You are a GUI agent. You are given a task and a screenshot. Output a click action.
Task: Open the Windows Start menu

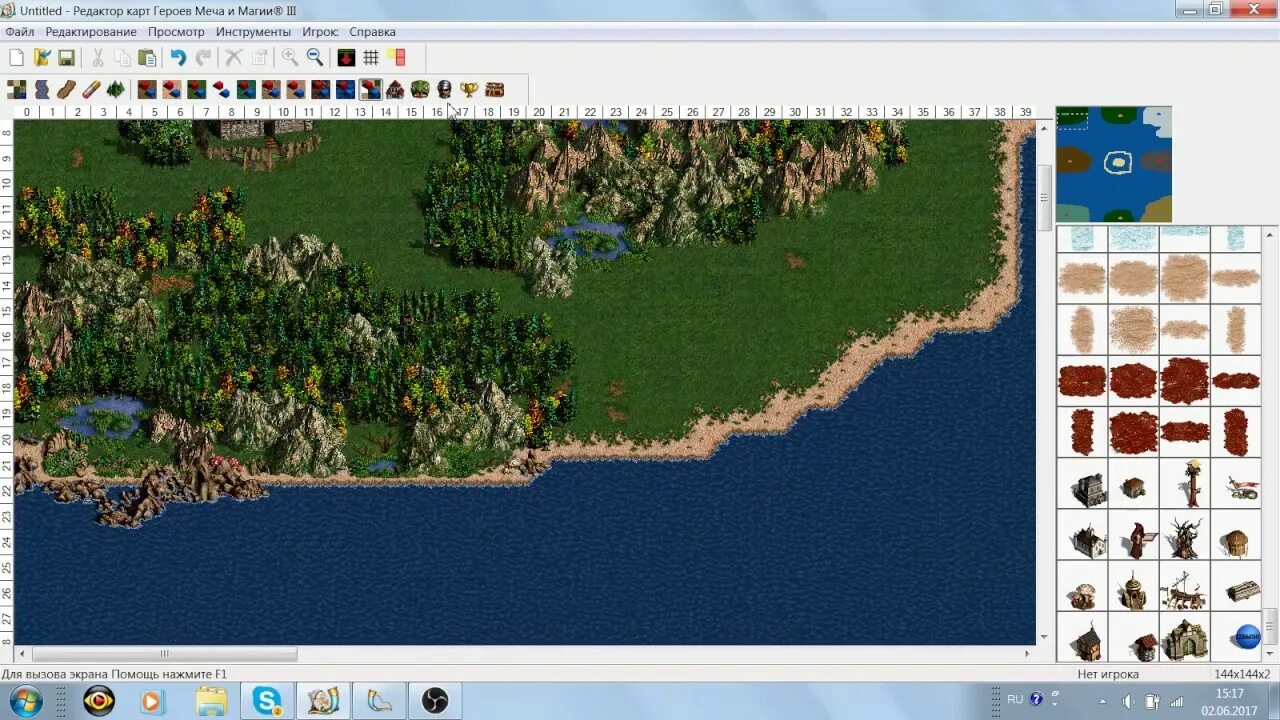point(27,700)
